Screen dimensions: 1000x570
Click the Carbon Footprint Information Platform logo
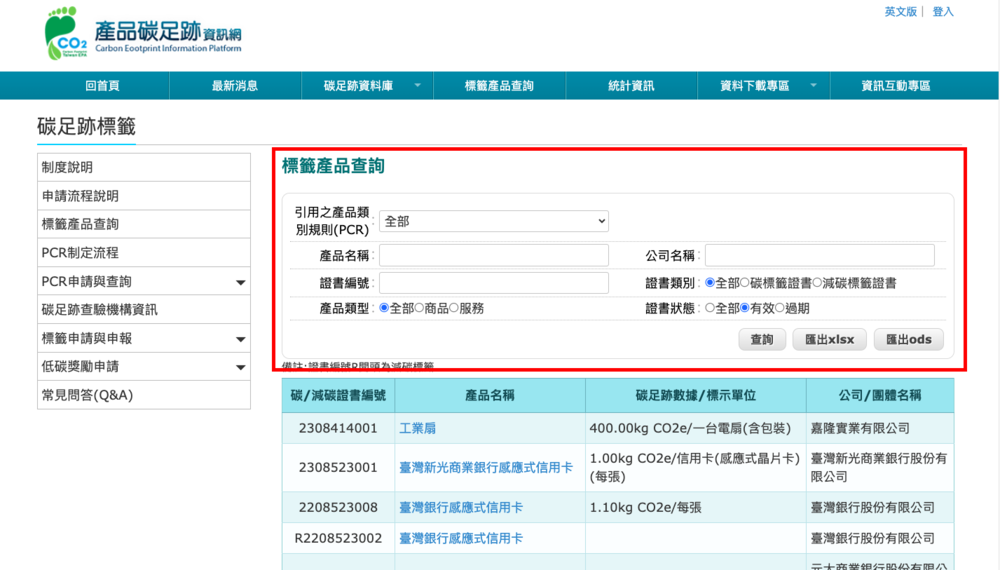143,34
